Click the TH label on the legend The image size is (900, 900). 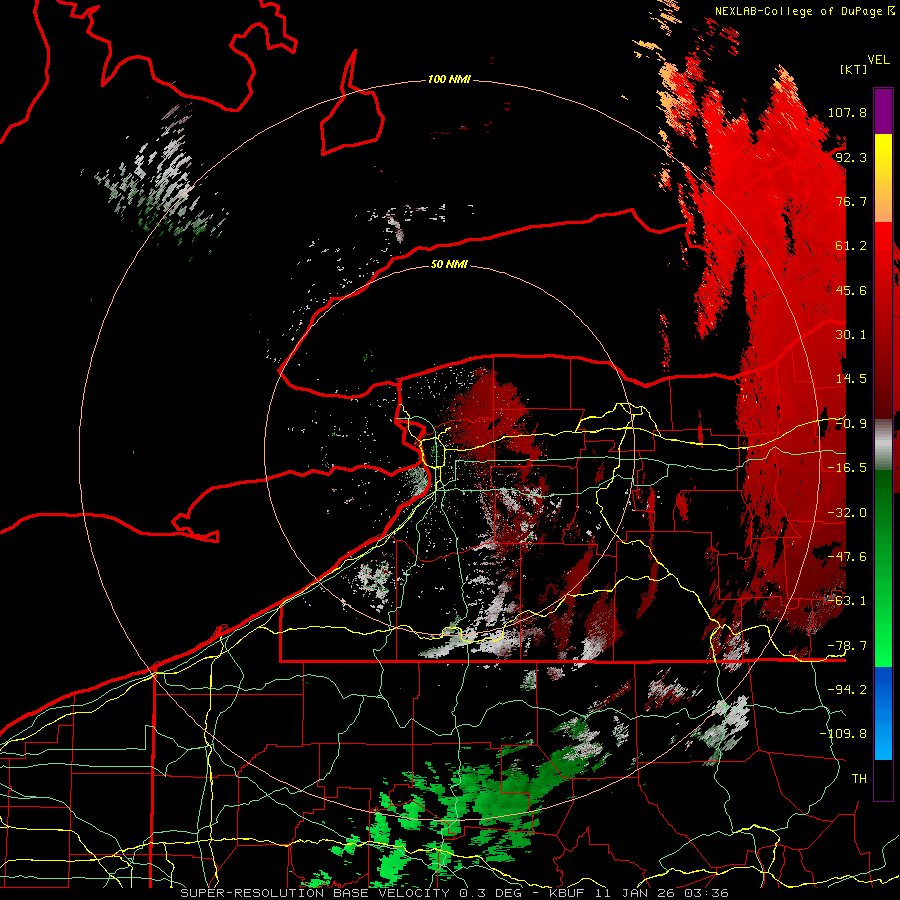(859, 778)
